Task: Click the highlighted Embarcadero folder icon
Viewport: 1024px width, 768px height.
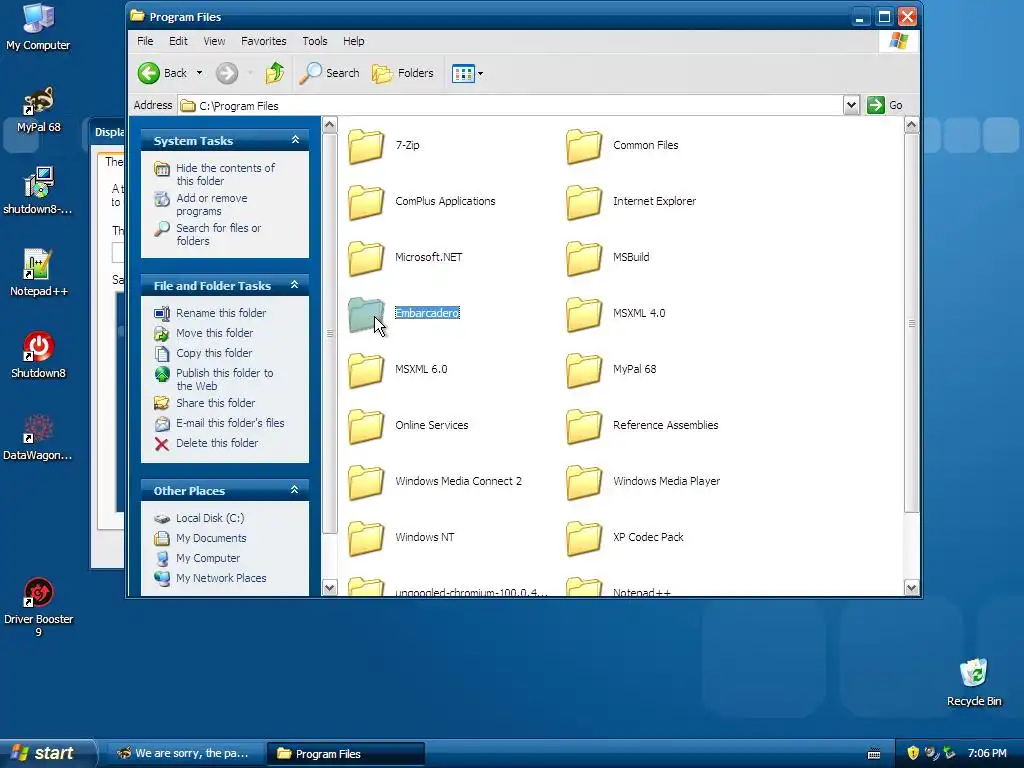Action: coord(366,314)
